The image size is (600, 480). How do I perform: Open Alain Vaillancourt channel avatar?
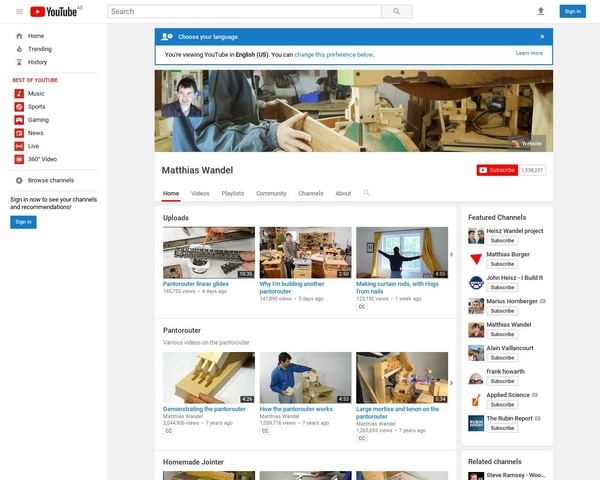[476, 353]
